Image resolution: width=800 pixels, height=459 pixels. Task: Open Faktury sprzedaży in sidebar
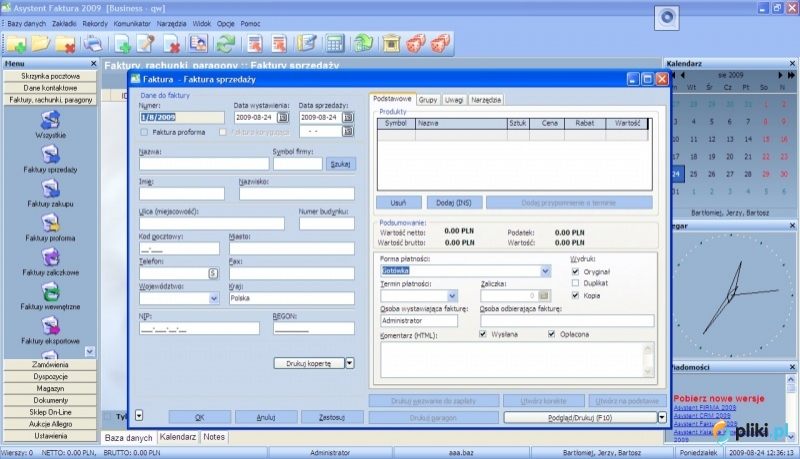(x=50, y=159)
